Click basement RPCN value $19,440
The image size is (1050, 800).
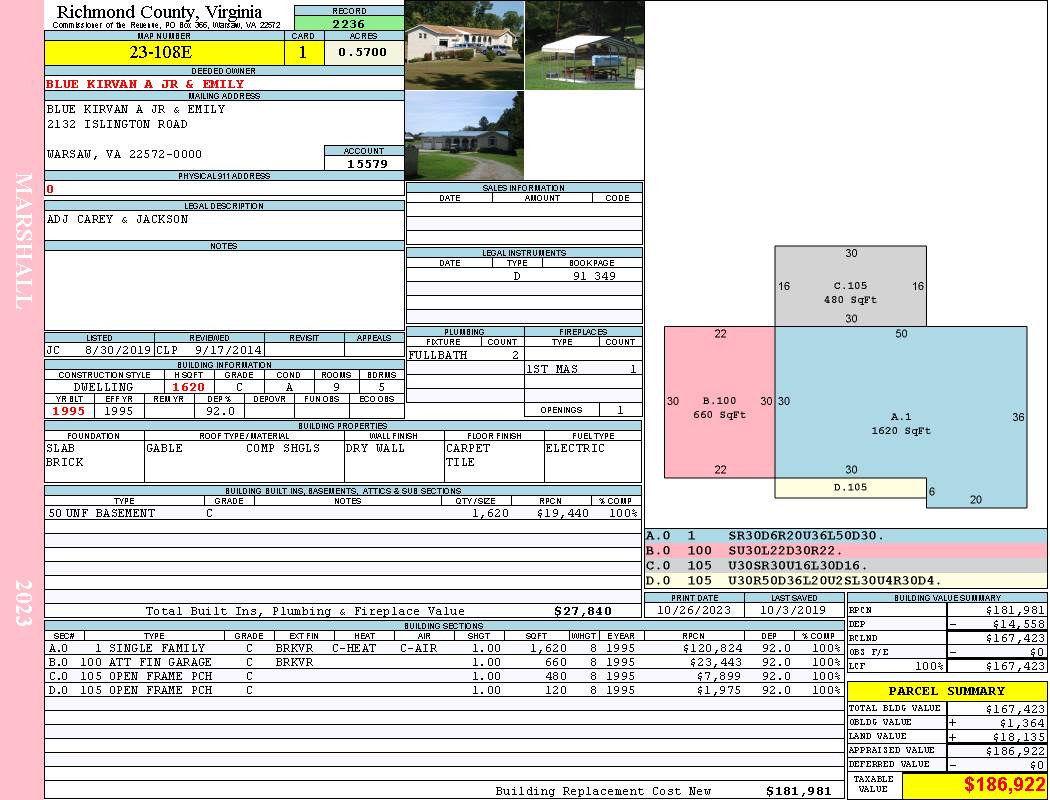562,513
